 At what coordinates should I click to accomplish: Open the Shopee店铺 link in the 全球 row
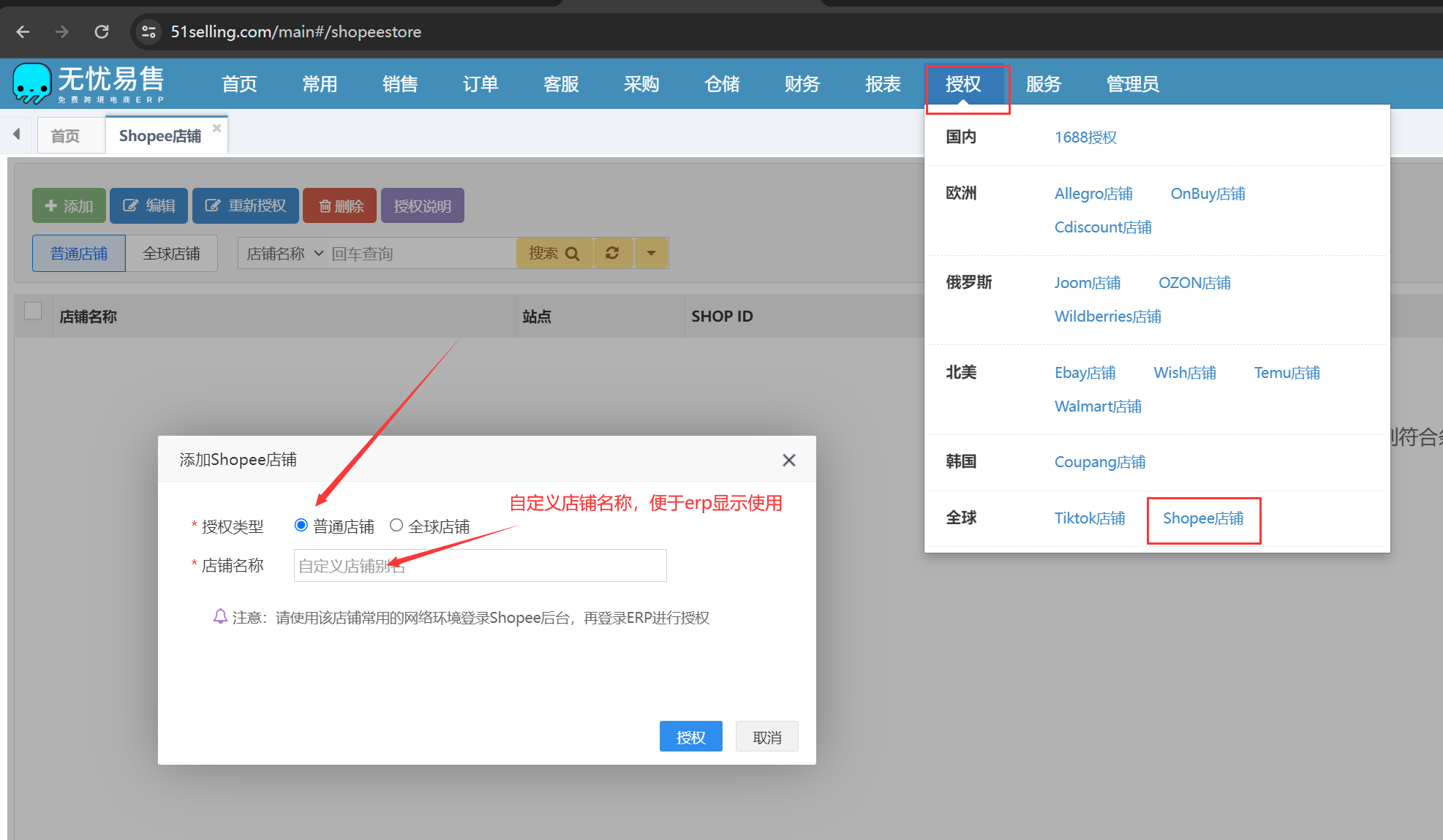coord(1203,518)
